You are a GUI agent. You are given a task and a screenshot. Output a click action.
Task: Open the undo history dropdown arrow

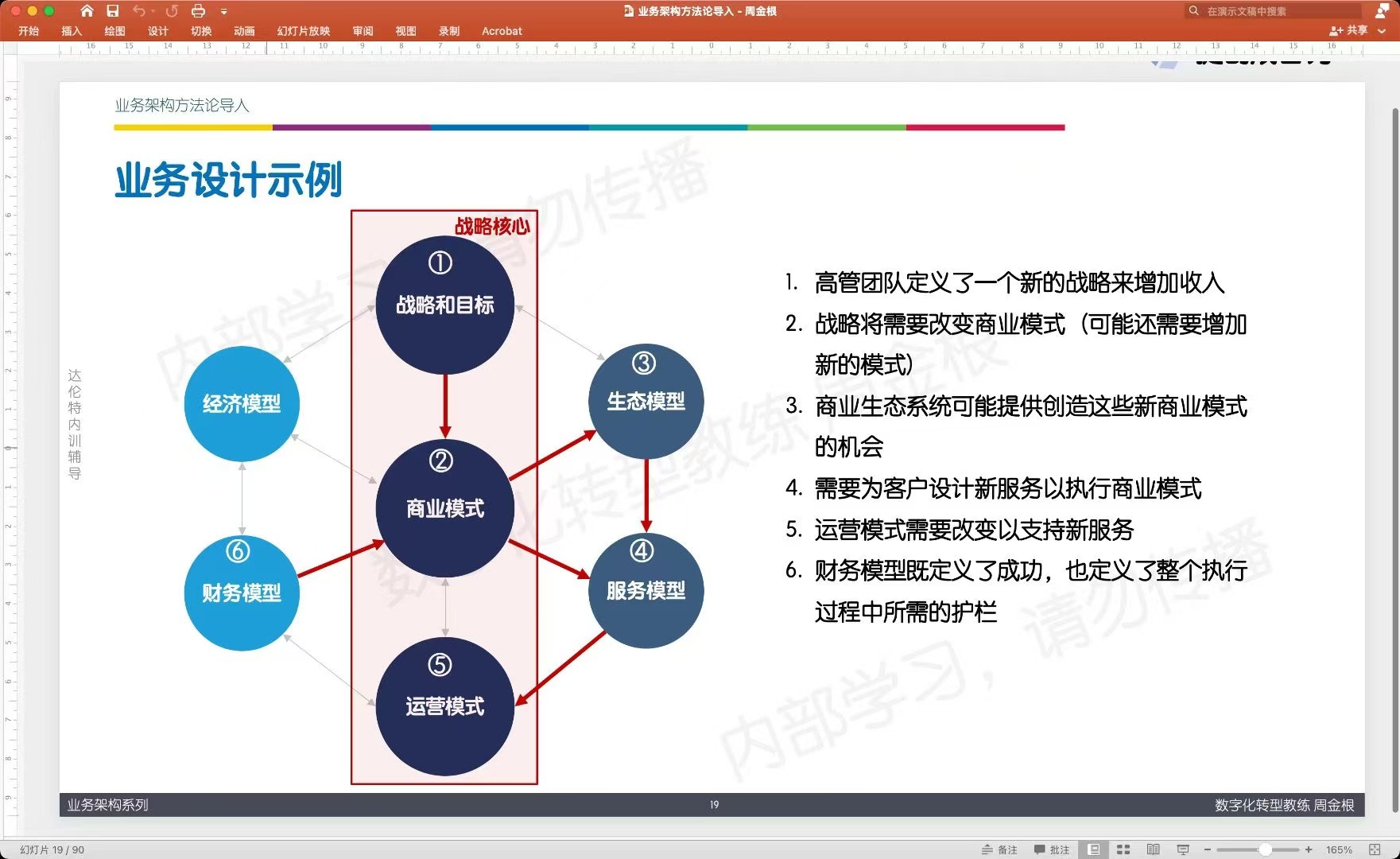click(x=153, y=12)
